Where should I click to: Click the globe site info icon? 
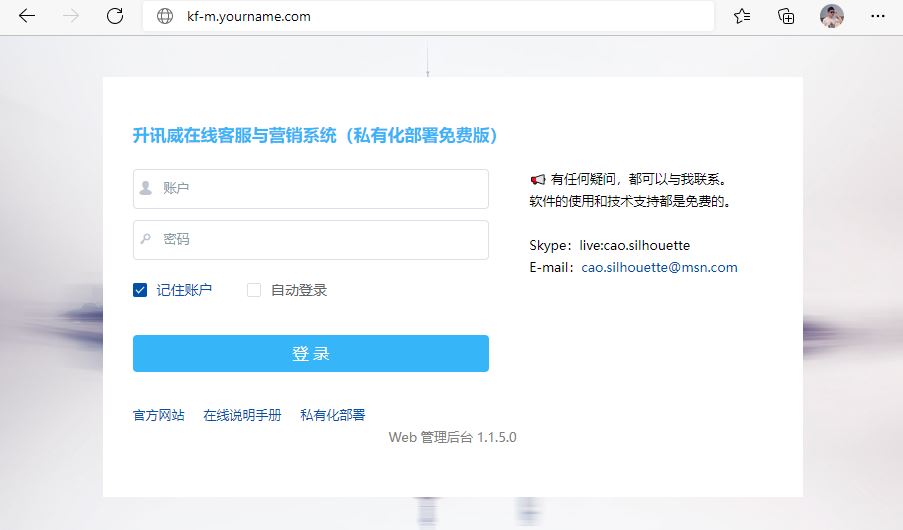pos(165,16)
